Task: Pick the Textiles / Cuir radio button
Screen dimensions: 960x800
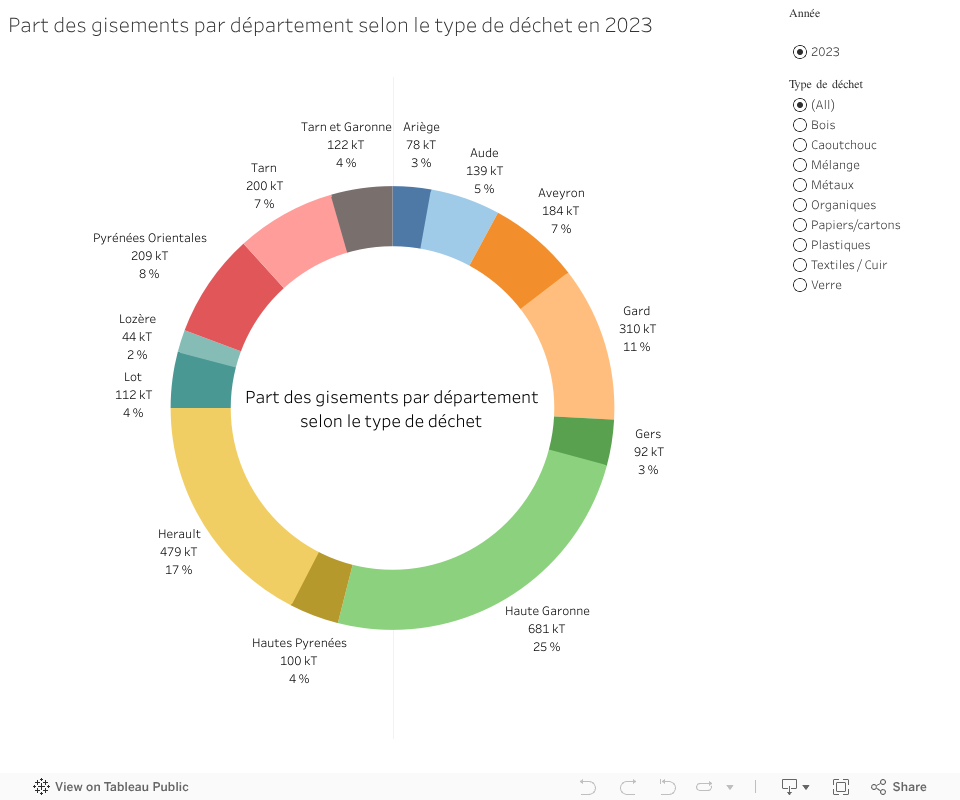Action: point(800,265)
